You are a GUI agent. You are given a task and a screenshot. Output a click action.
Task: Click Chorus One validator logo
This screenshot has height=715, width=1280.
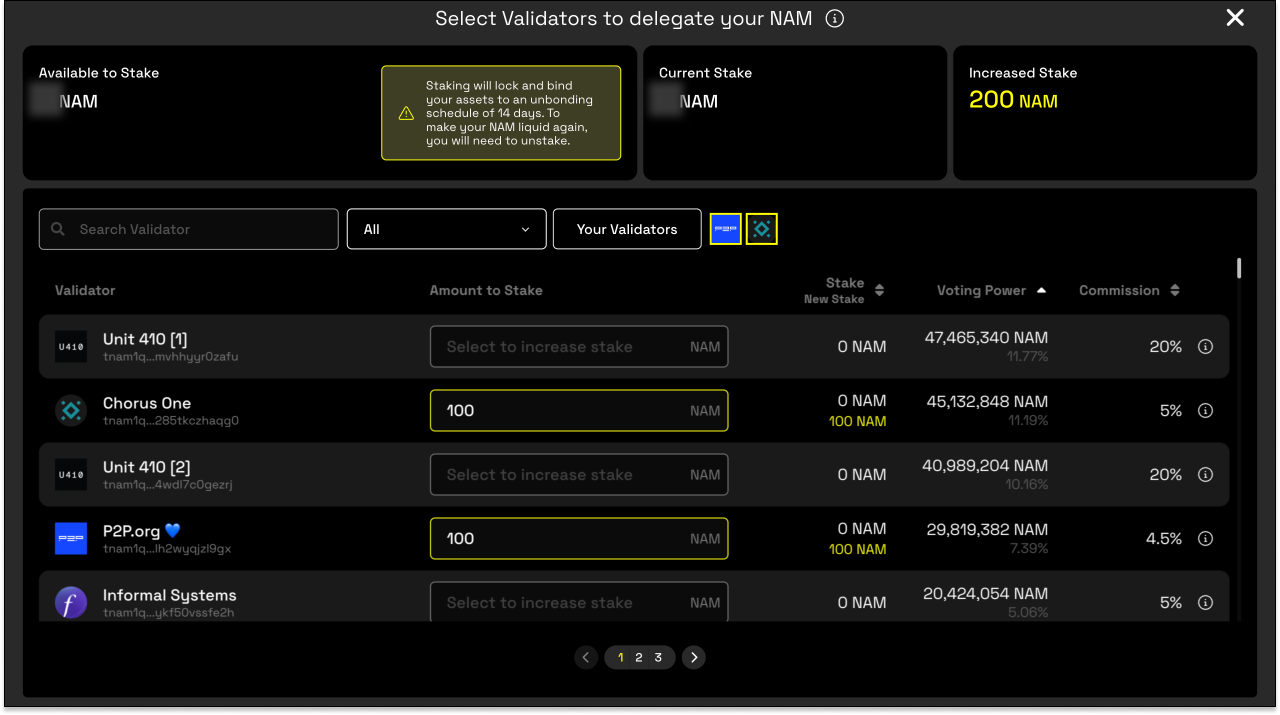pos(71,411)
